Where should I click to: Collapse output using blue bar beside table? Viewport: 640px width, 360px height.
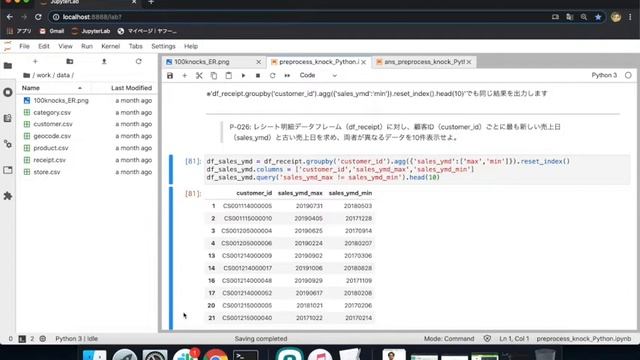point(171,258)
